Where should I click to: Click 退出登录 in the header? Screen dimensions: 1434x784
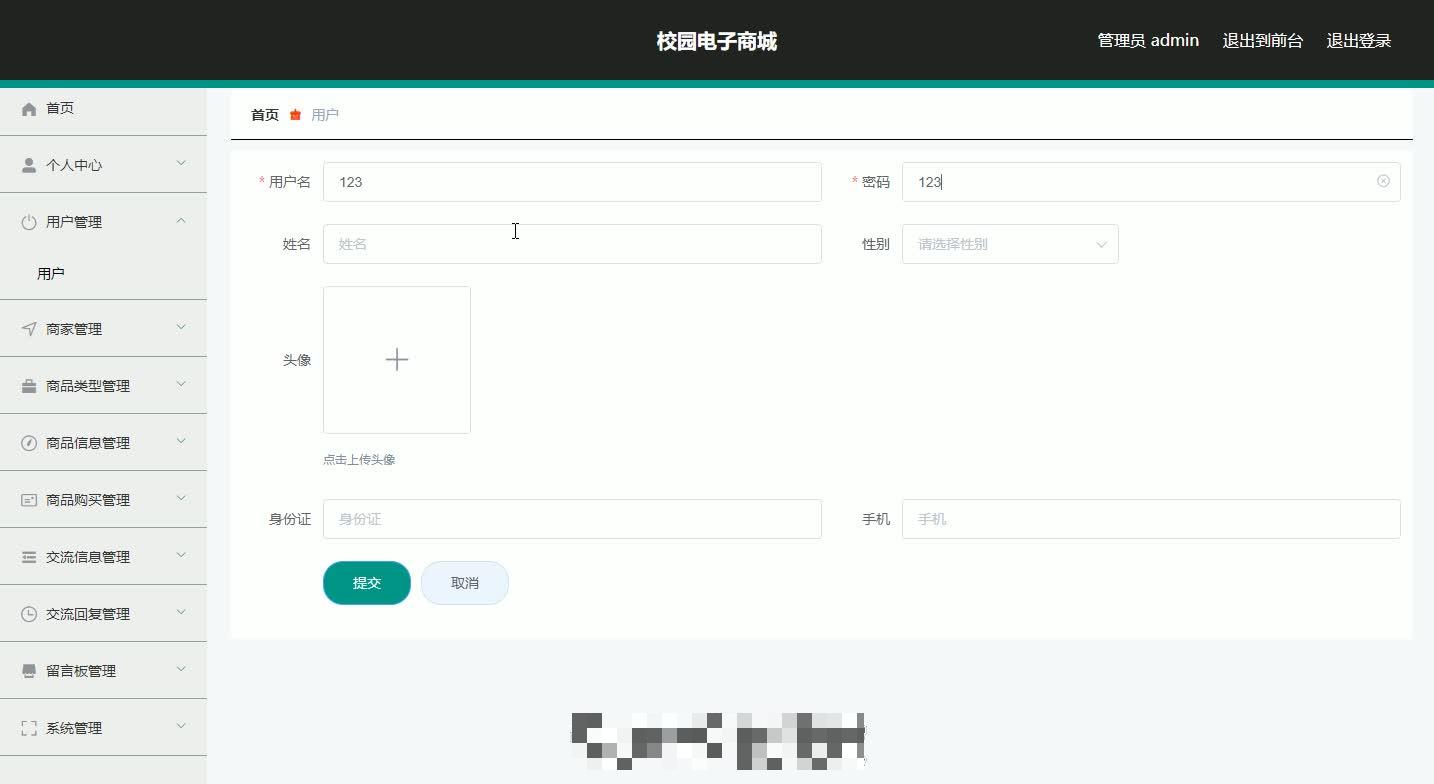(x=1359, y=41)
